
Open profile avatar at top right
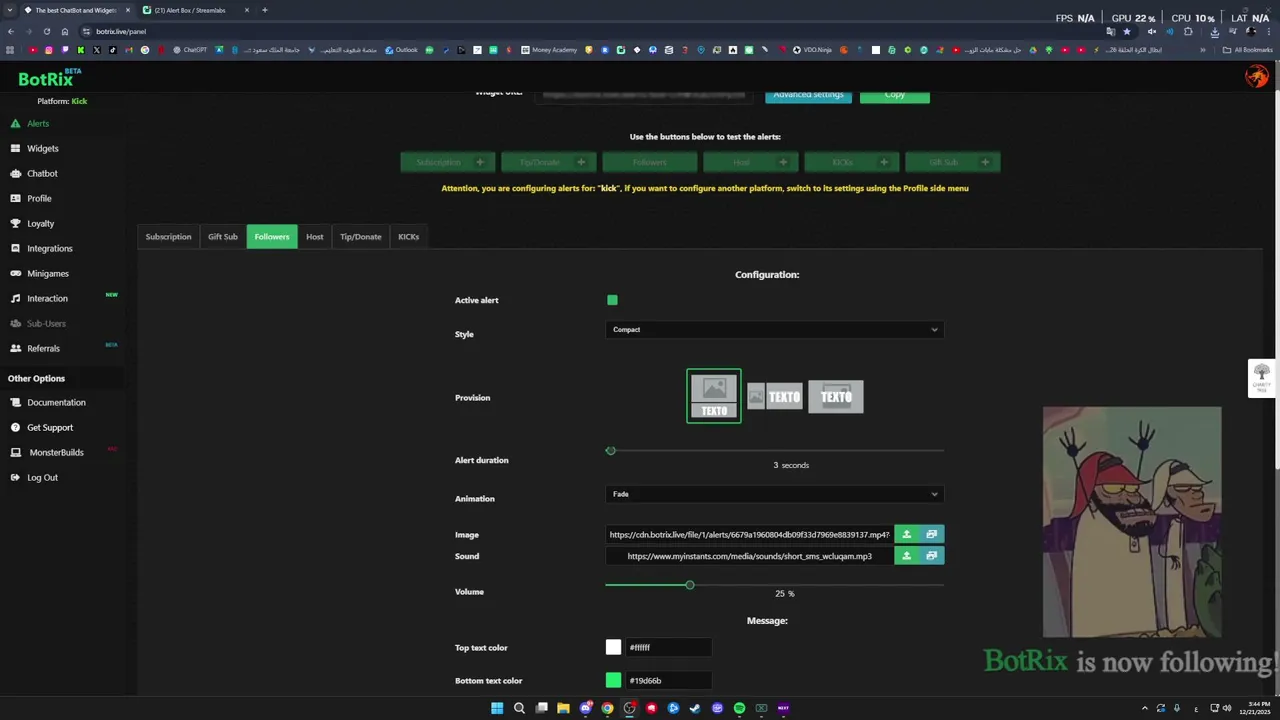point(1257,76)
